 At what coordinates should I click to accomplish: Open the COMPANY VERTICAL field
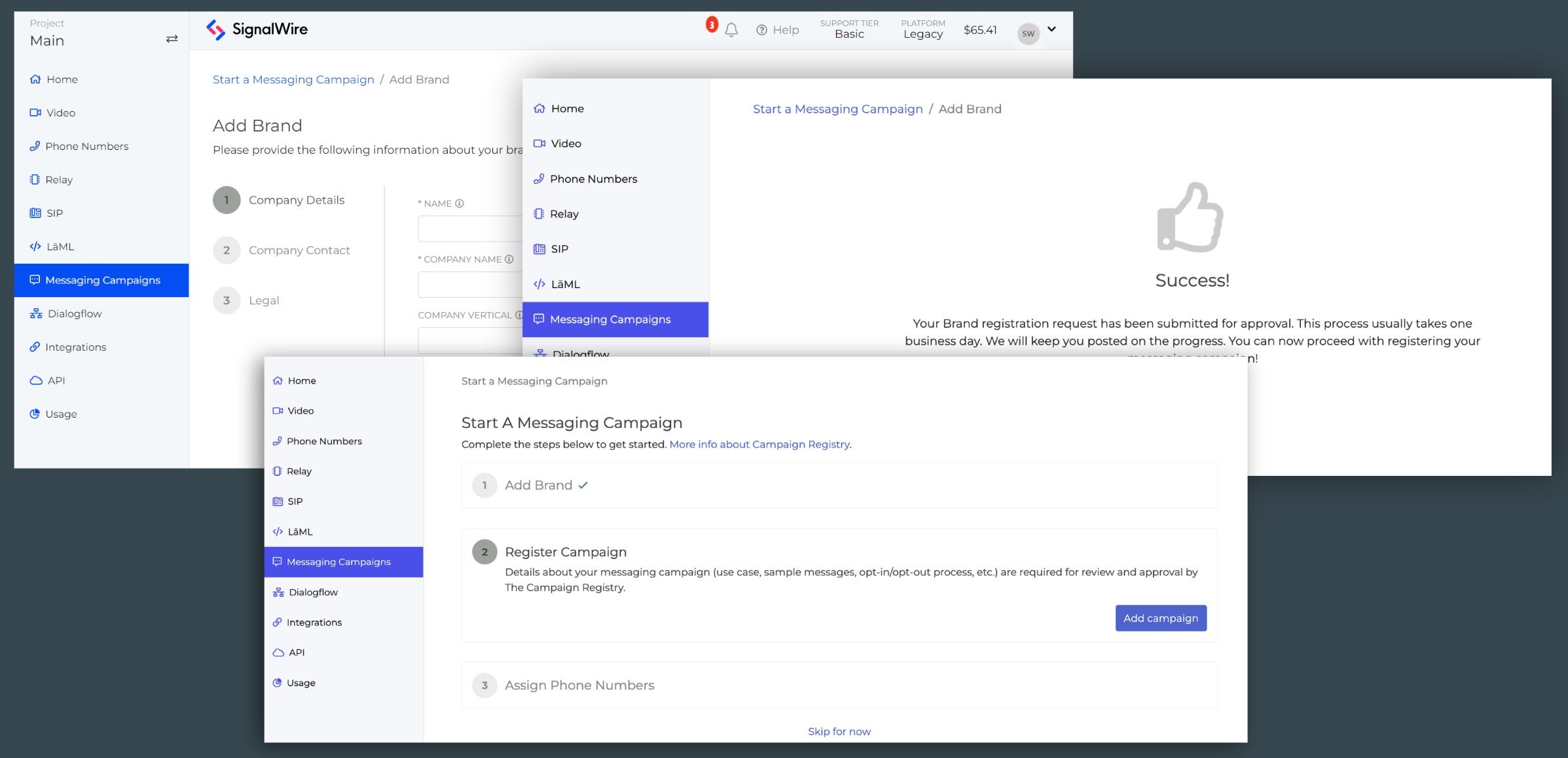[x=470, y=340]
